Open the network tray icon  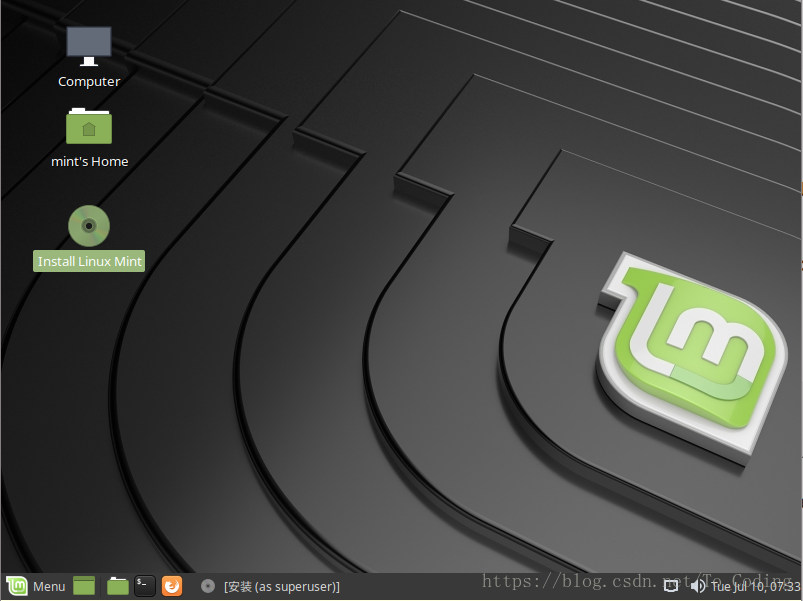coord(671,586)
